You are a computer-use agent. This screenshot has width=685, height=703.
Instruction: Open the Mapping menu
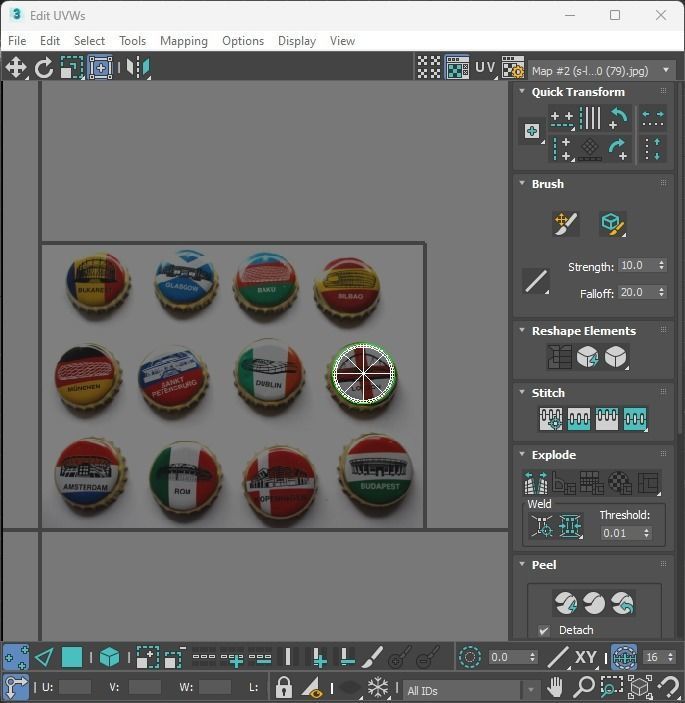click(x=184, y=41)
